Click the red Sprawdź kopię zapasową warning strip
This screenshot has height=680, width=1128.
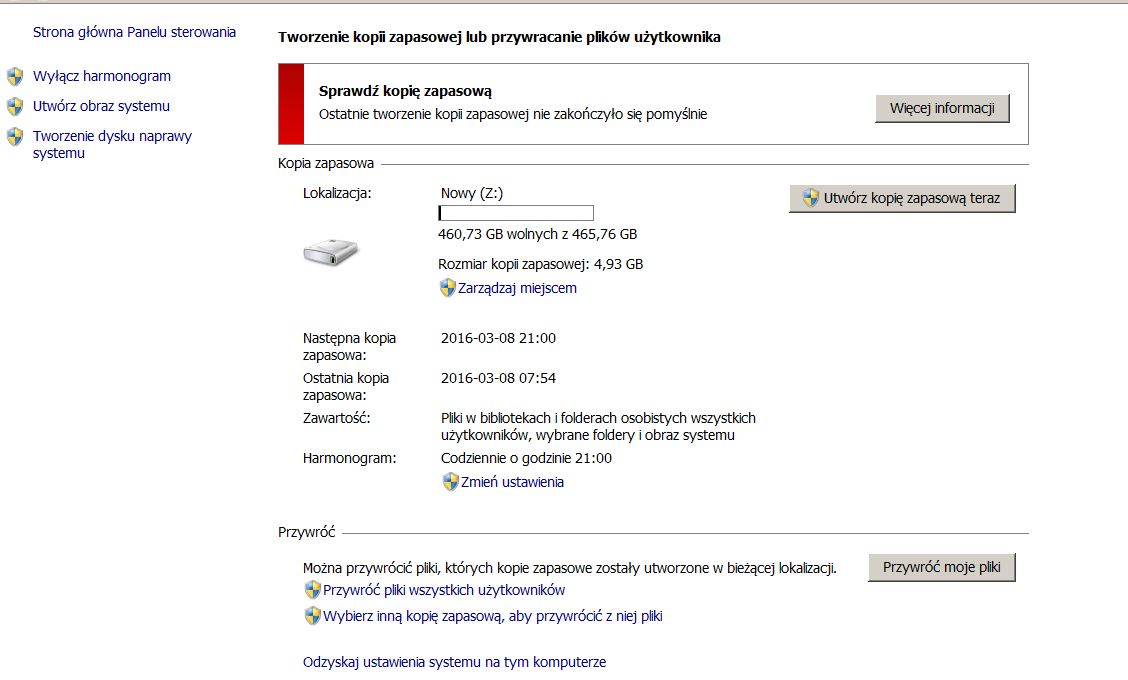pos(291,104)
